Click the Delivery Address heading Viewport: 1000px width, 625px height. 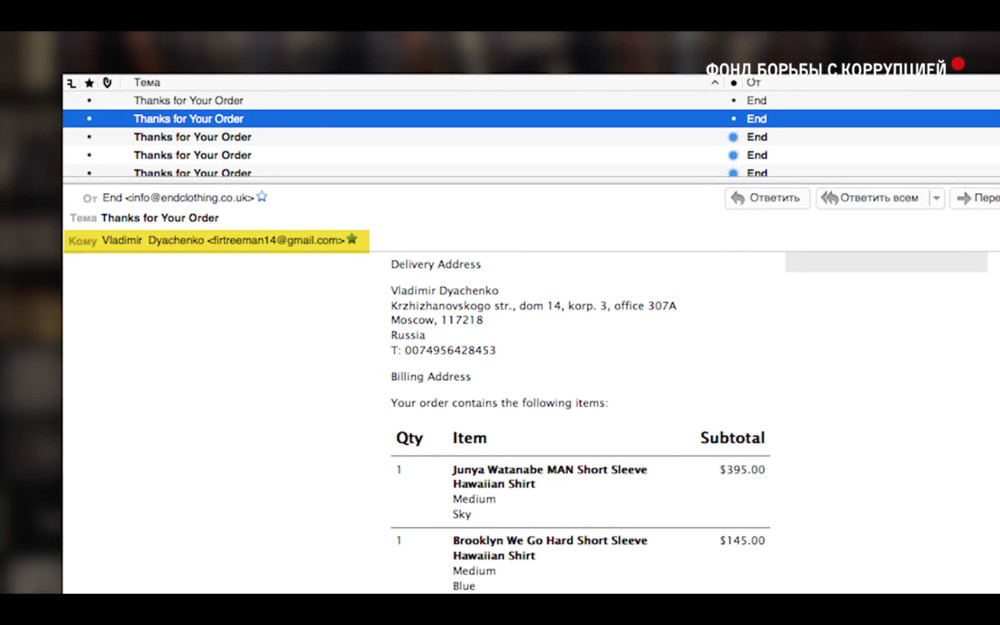coord(436,264)
